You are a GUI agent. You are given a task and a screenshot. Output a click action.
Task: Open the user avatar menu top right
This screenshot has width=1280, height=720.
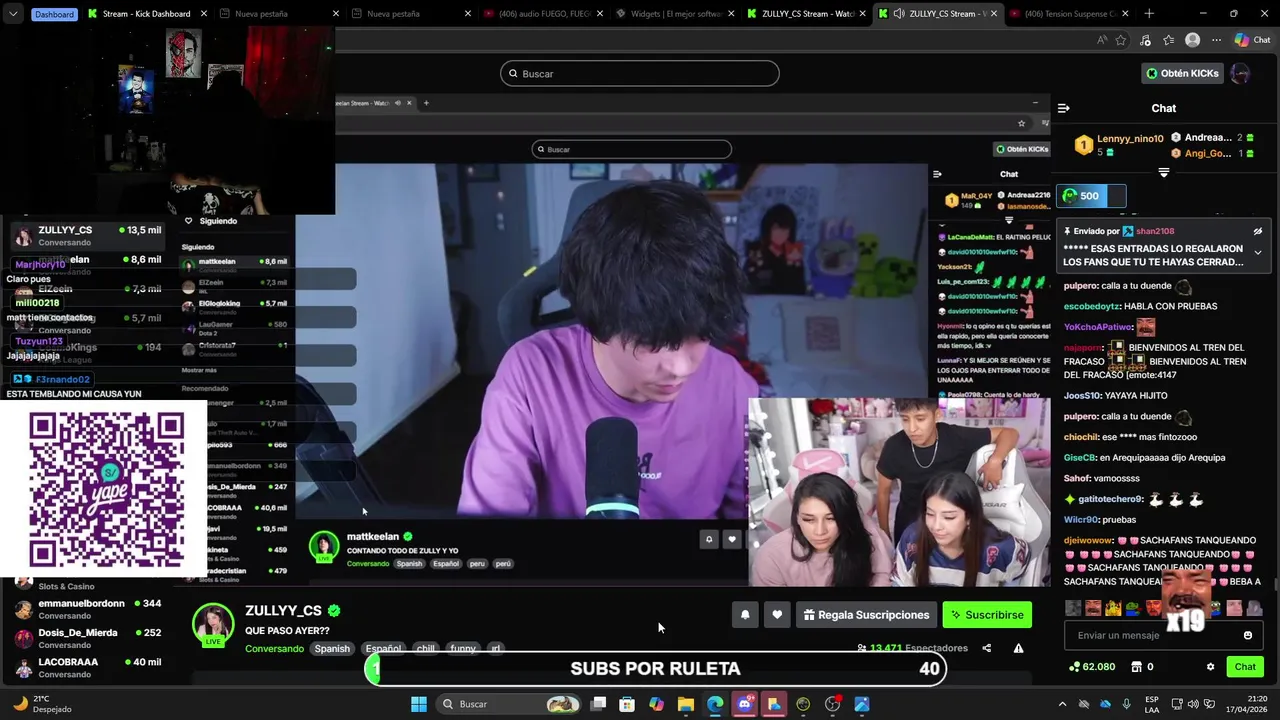click(x=1240, y=73)
